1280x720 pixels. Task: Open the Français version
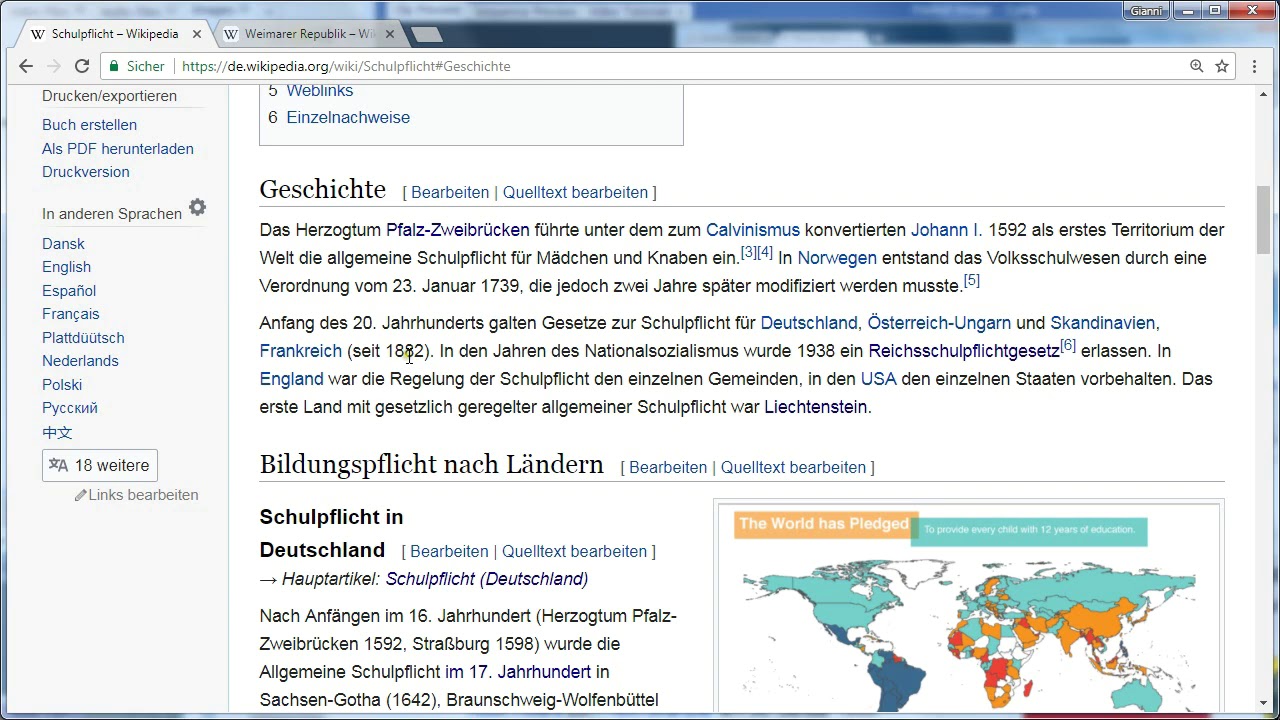[70, 314]
